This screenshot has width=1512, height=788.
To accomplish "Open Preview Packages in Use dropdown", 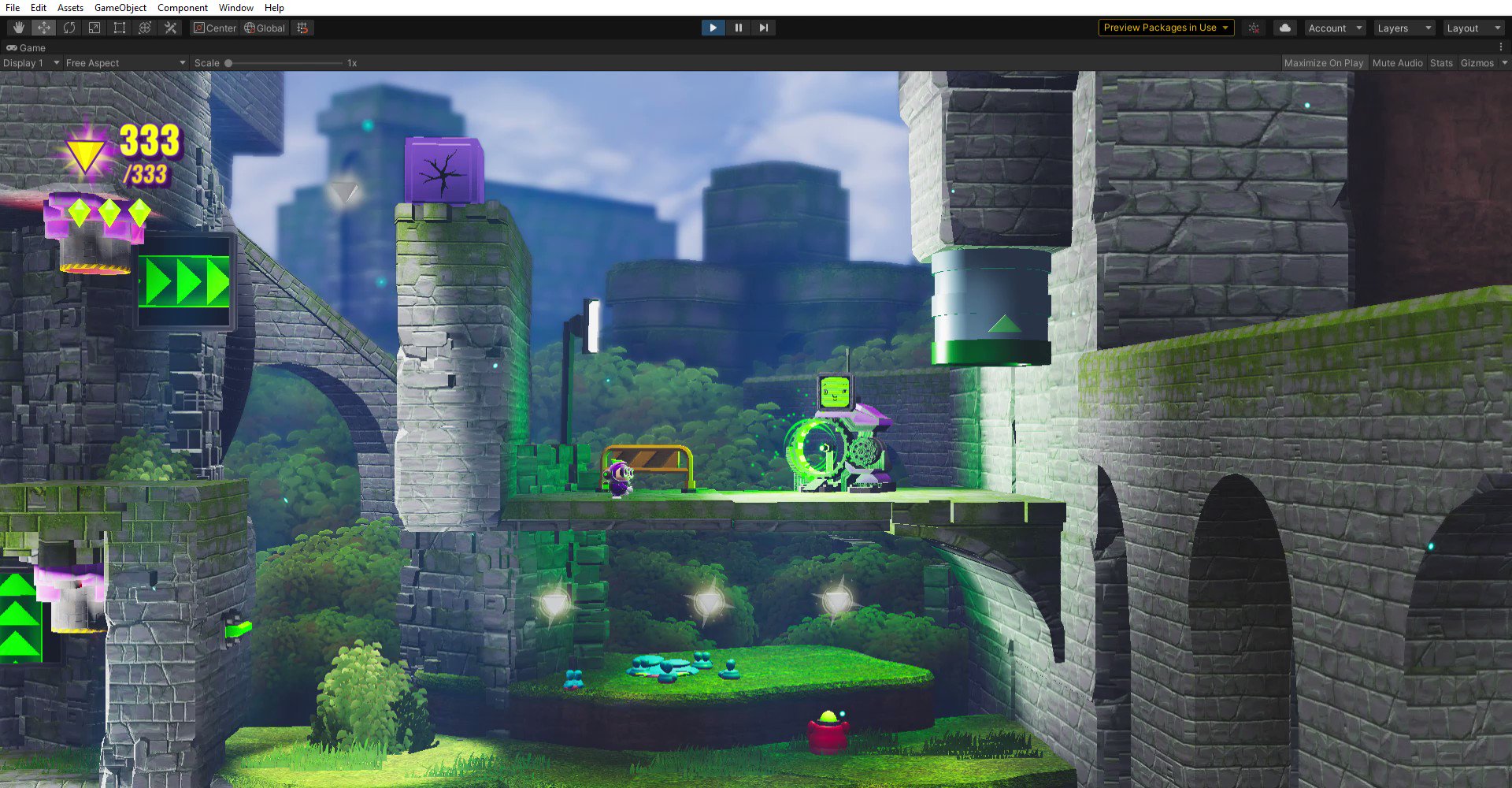I will point(1165,28).
